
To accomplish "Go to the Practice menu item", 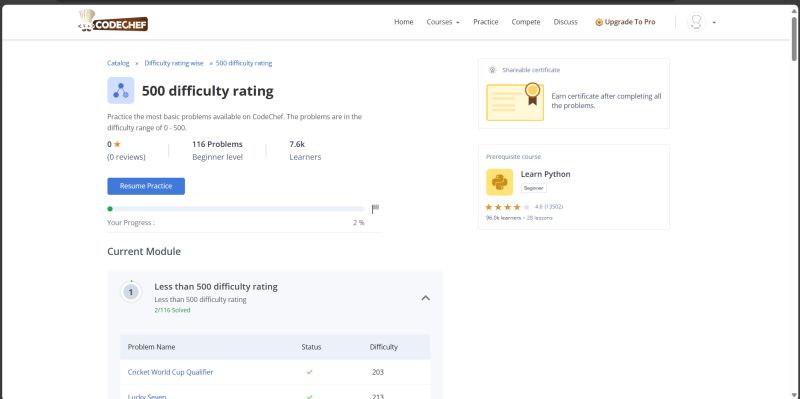I will click(486, 22).
